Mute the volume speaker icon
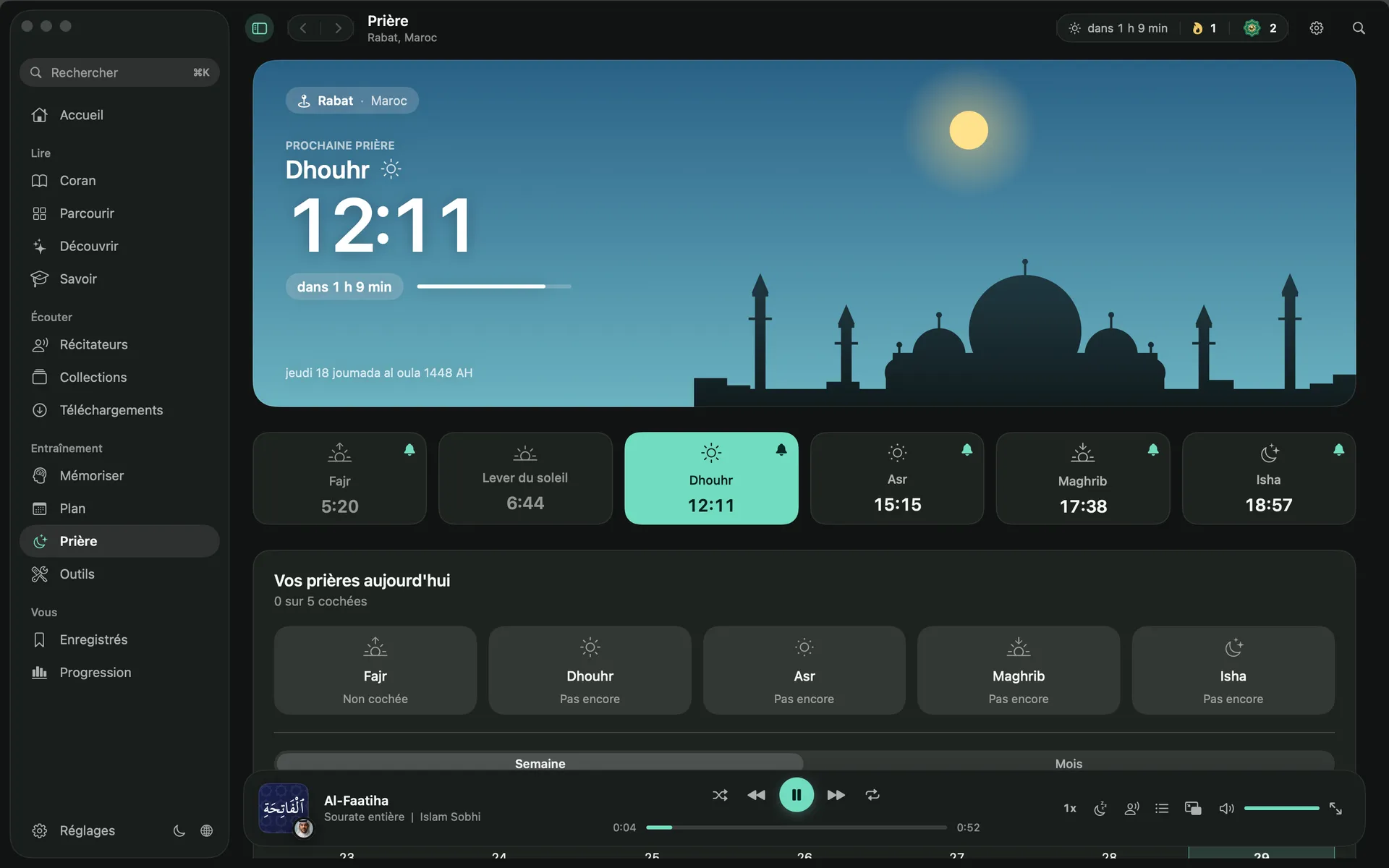The height and width of the screenshot is (868, 1389). (1226, 808)
